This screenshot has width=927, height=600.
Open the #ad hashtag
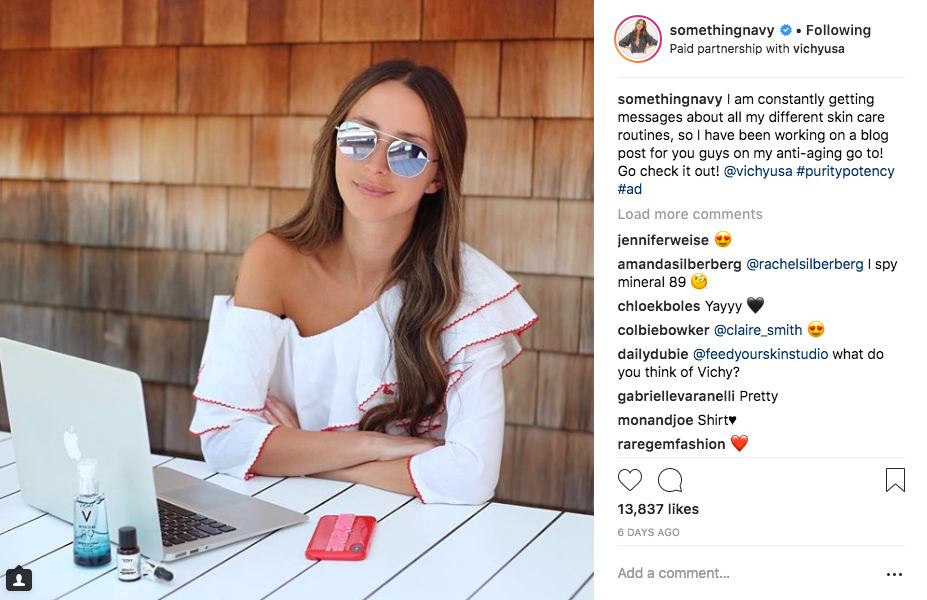630,189
